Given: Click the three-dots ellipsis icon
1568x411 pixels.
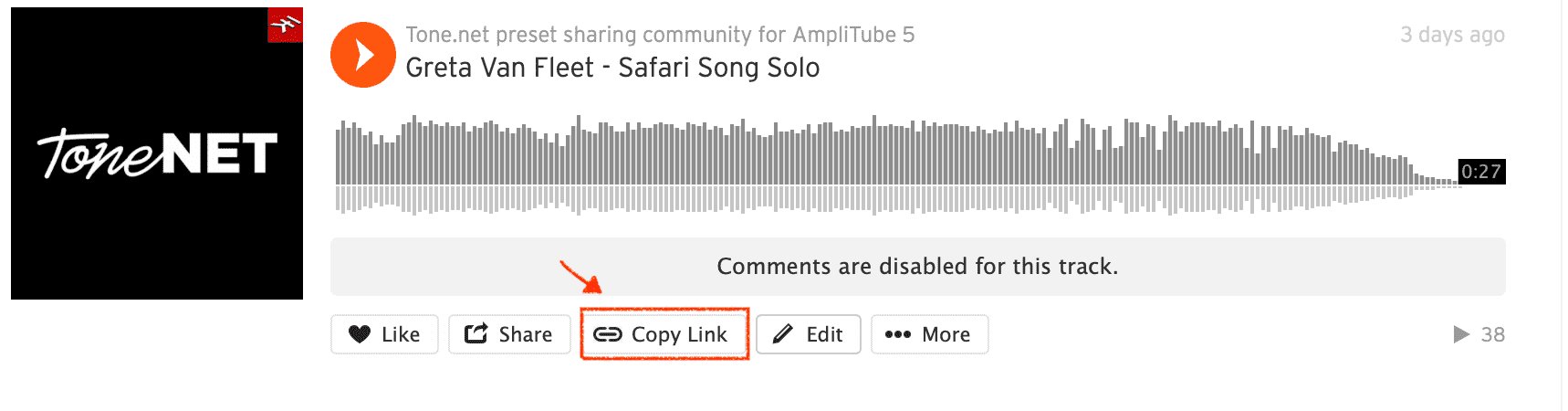Looking at the screenshot, I should (898, 334).
